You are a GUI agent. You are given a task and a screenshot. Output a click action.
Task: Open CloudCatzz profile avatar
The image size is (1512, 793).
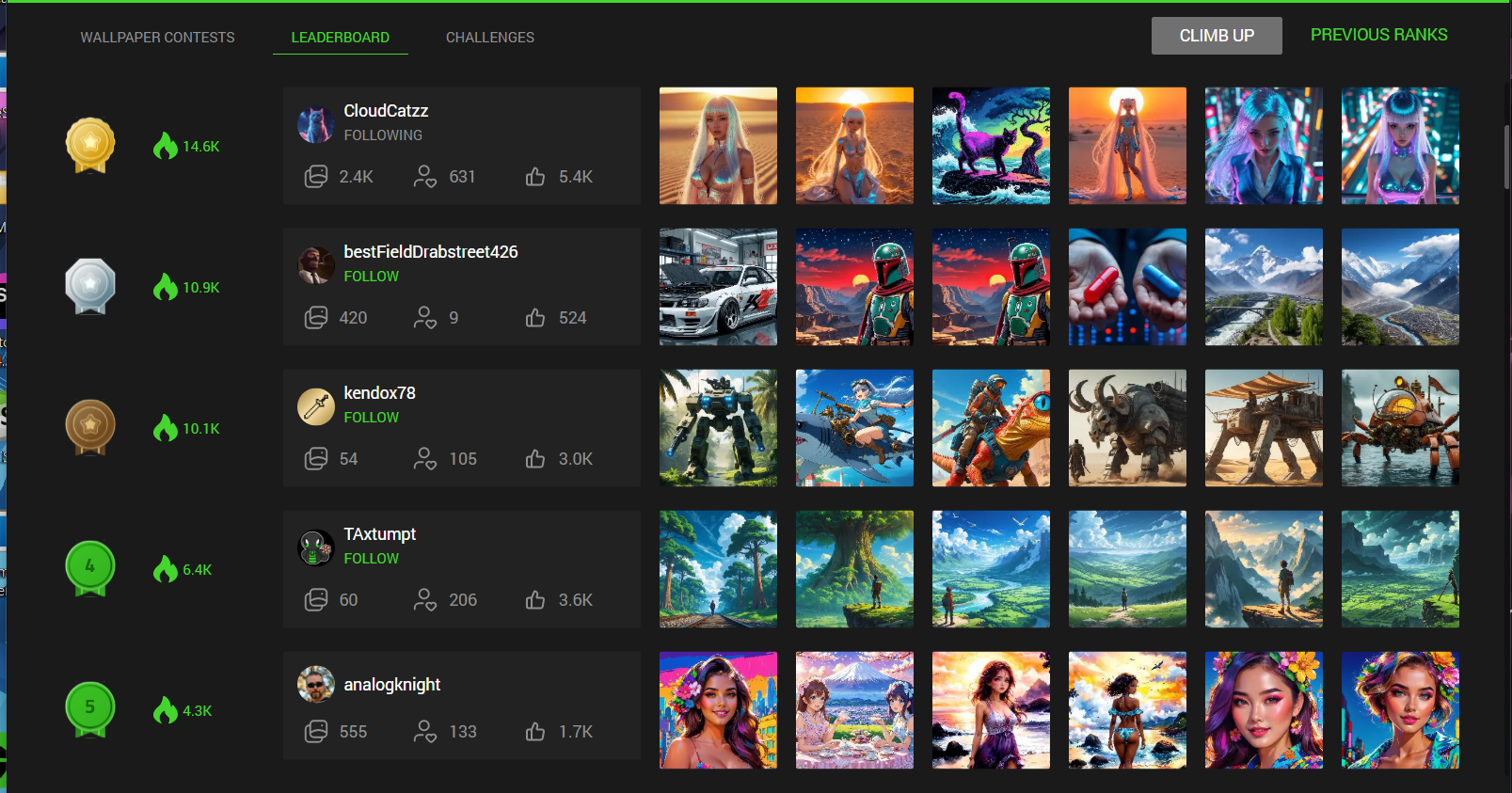click(x=316, y=124)
